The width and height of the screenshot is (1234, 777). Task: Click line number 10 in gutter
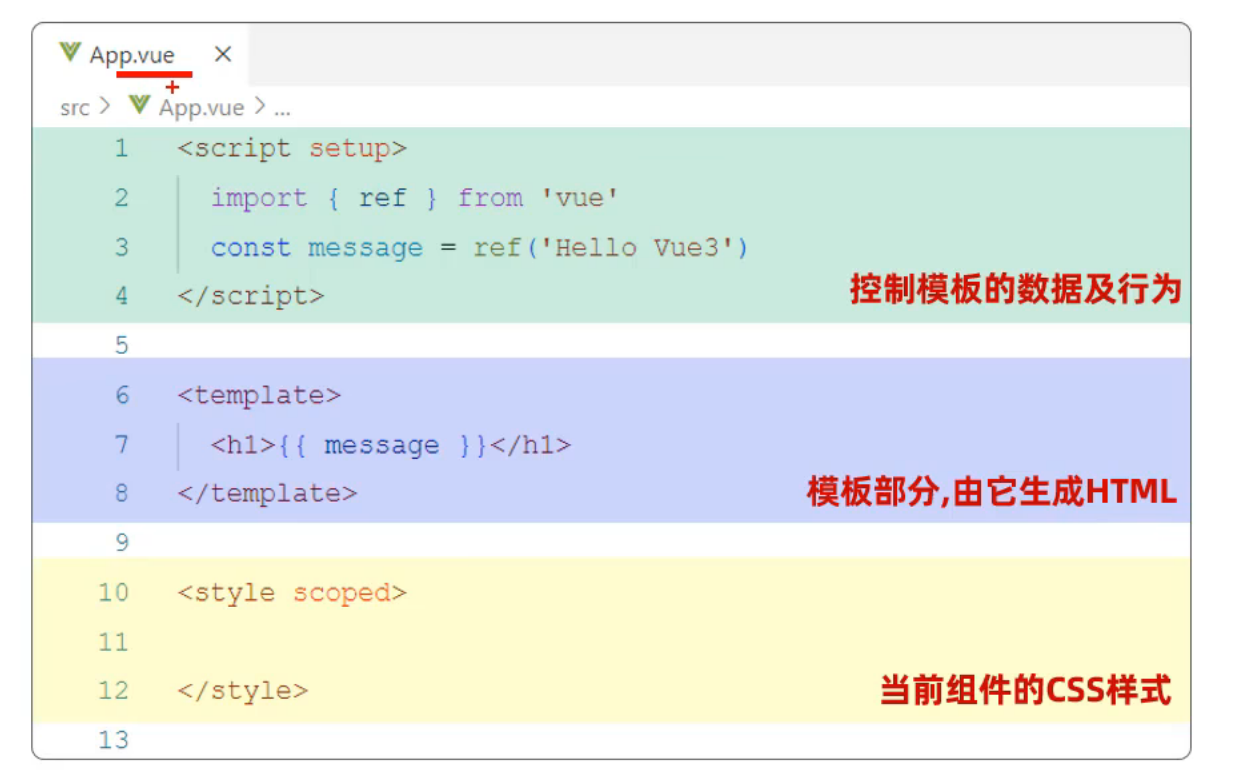tap(113, 592)
